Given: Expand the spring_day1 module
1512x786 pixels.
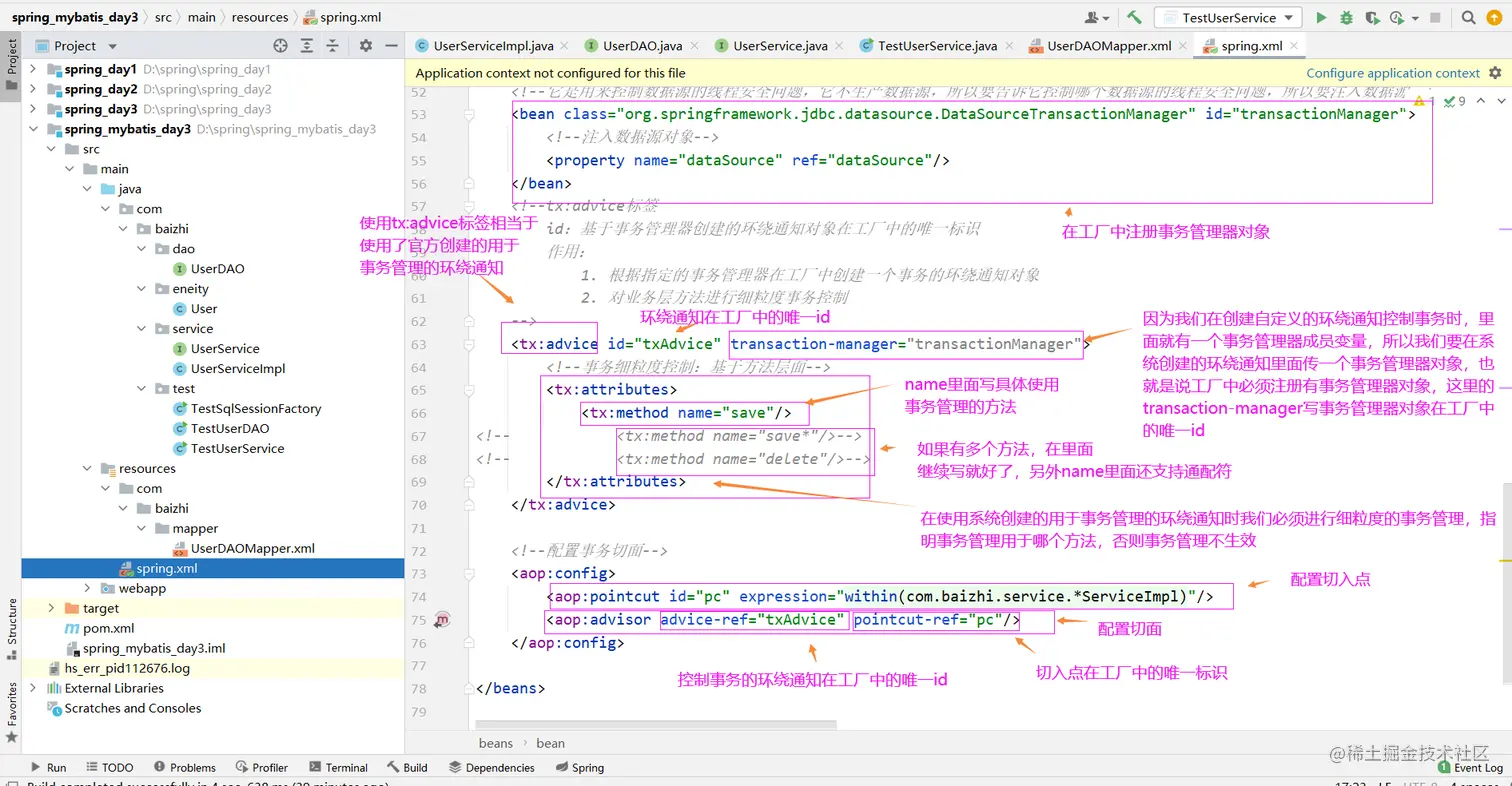Looking at the screenshot, I should (33, 69).
